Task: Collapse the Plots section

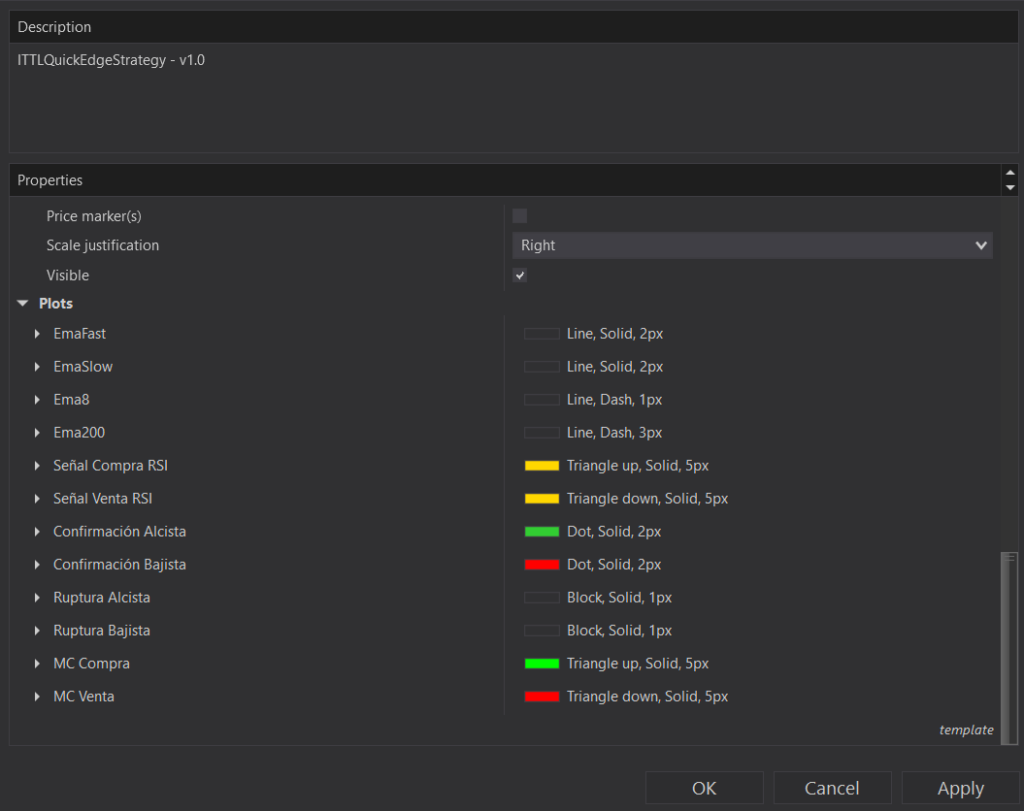Action: 23,303
